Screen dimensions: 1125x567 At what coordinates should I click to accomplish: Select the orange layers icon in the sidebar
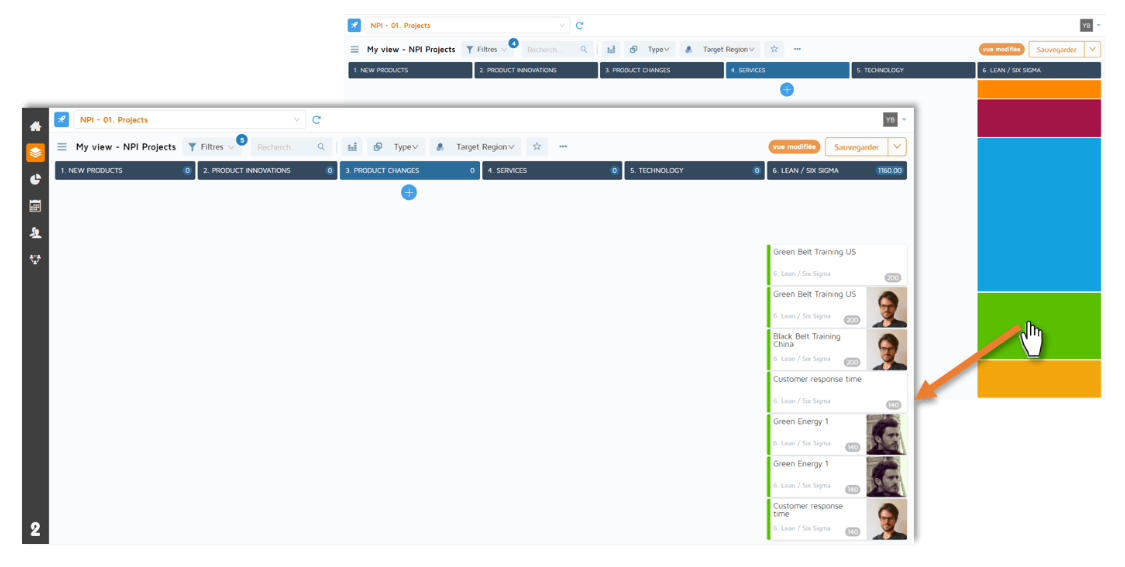click(35, 153)
